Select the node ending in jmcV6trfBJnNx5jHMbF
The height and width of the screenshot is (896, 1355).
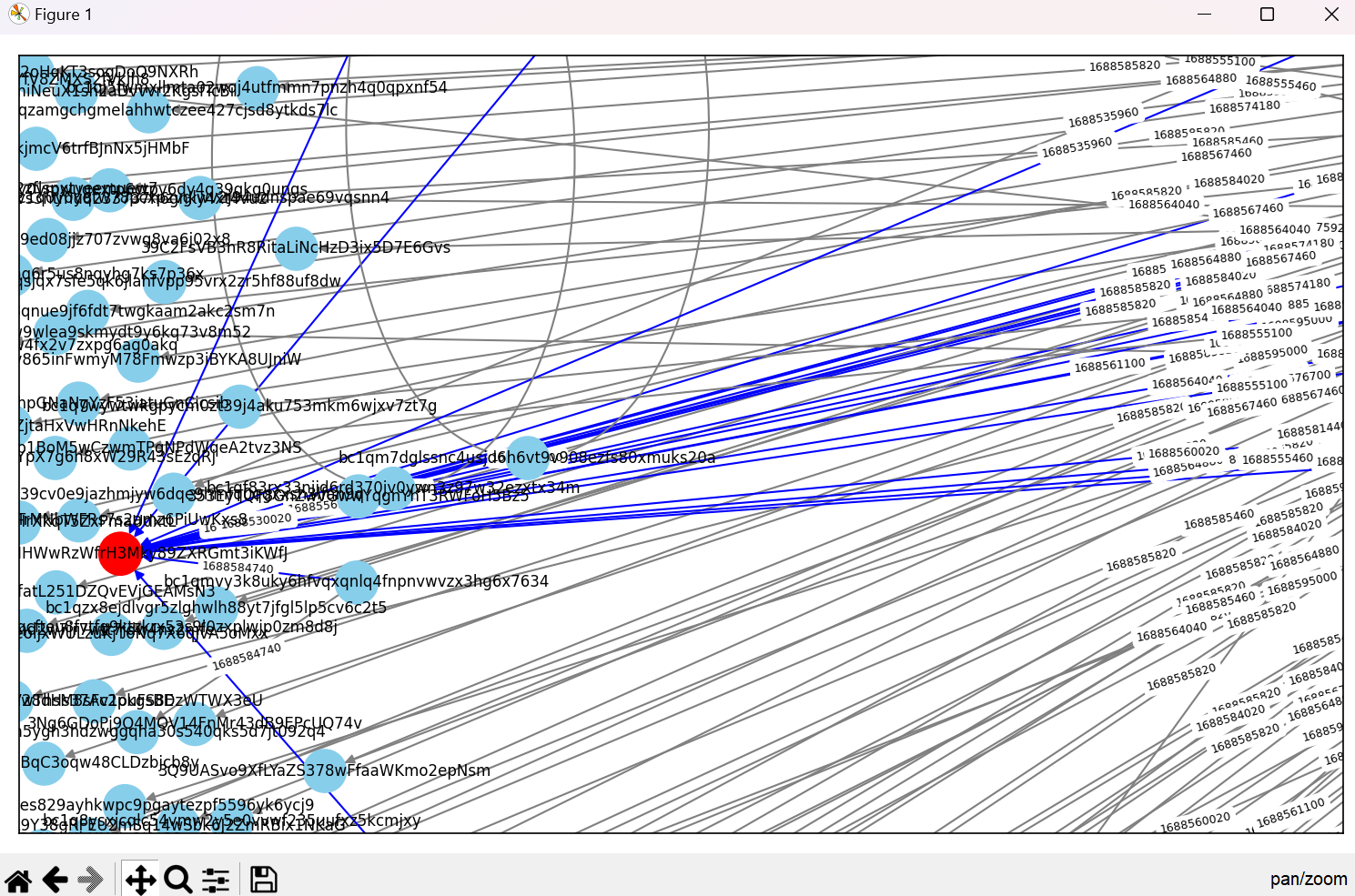point(36,148)
